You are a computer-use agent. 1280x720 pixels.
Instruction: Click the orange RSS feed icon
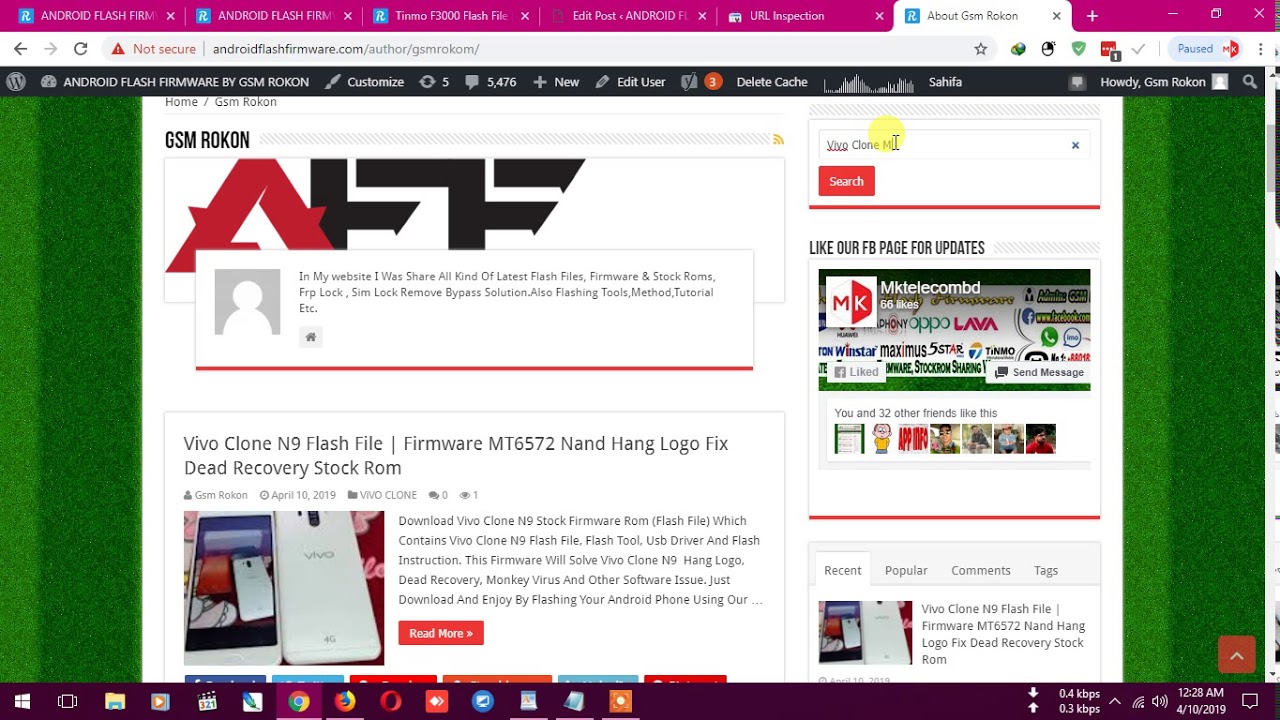[x=778, y=140]
